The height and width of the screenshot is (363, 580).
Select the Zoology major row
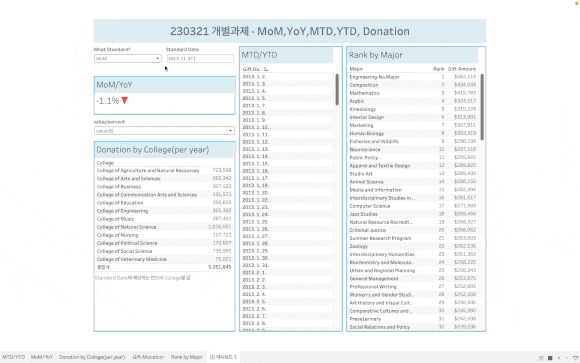tap(413, 246)
